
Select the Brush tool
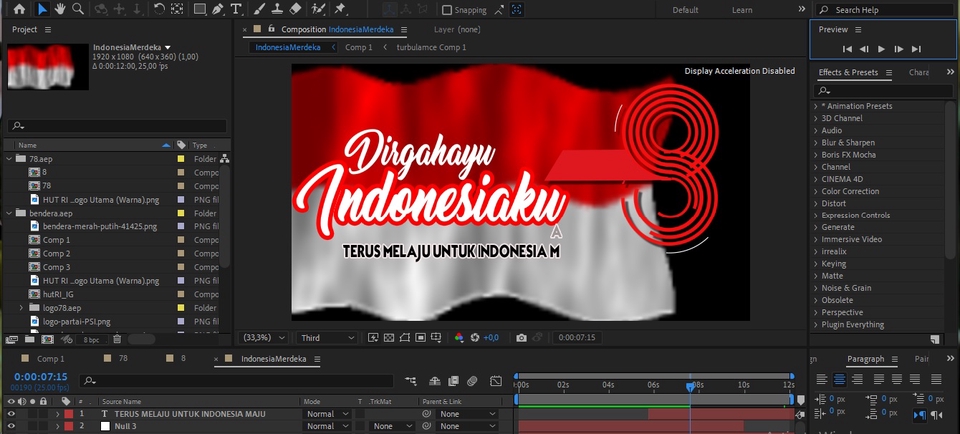point(259,9)
